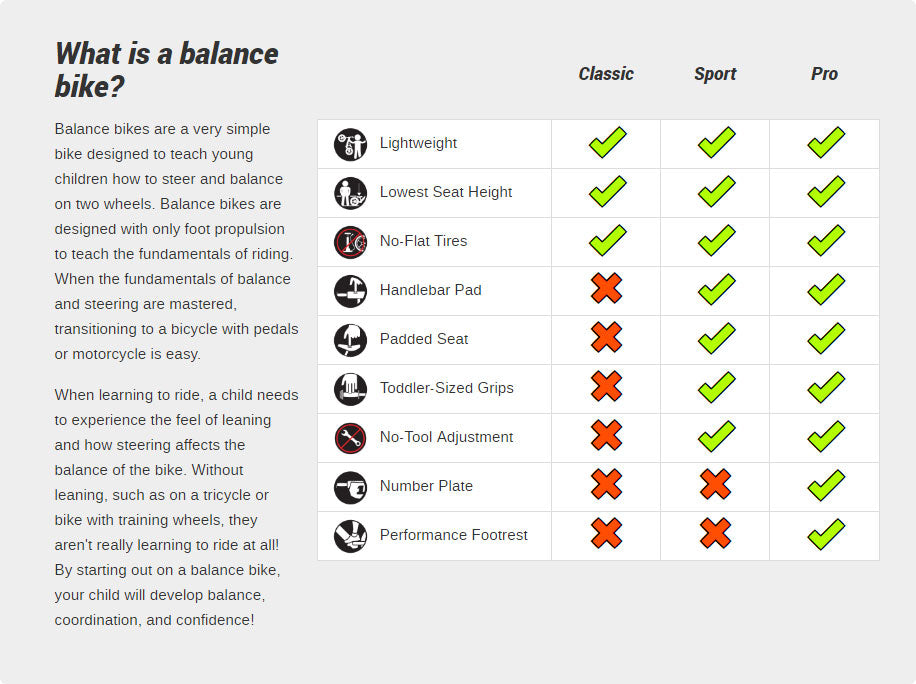This screenshot has width=916, height=684.
Task: Click Sport's red X for Number Plate
Action: click(715, 486)
